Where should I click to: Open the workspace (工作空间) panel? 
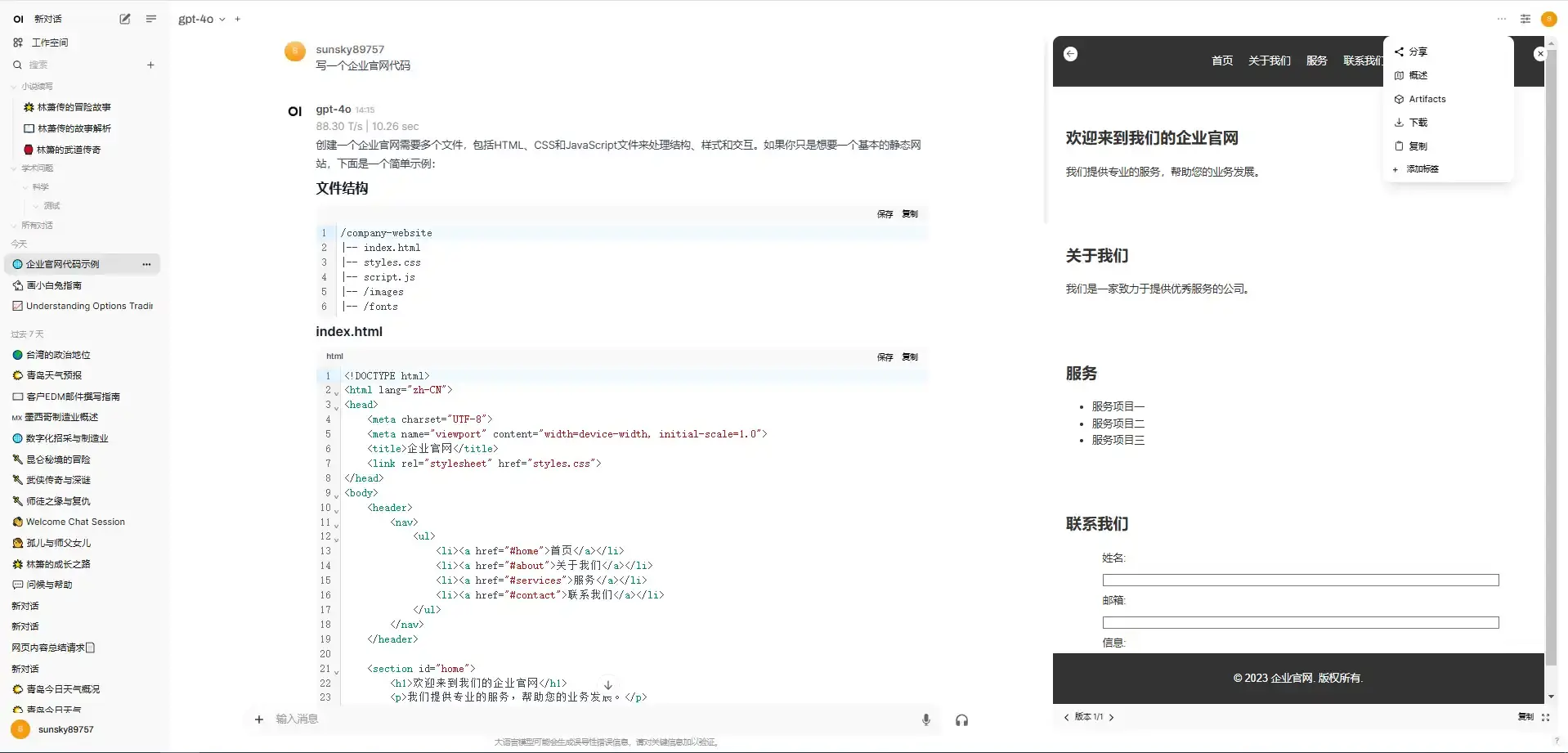pyautogui.click(x=47, y=42)
